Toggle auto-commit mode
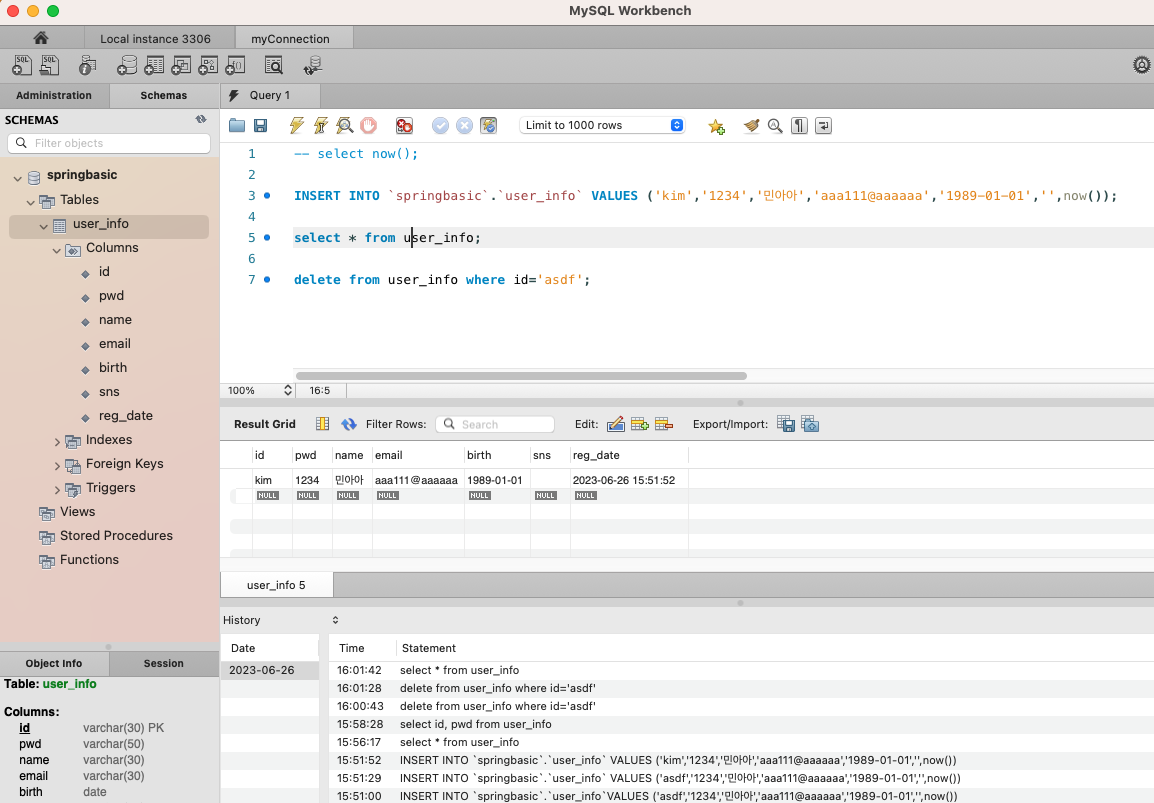Image resolution: width=1154 pixels, height=803 pixels. coord(489,125)
